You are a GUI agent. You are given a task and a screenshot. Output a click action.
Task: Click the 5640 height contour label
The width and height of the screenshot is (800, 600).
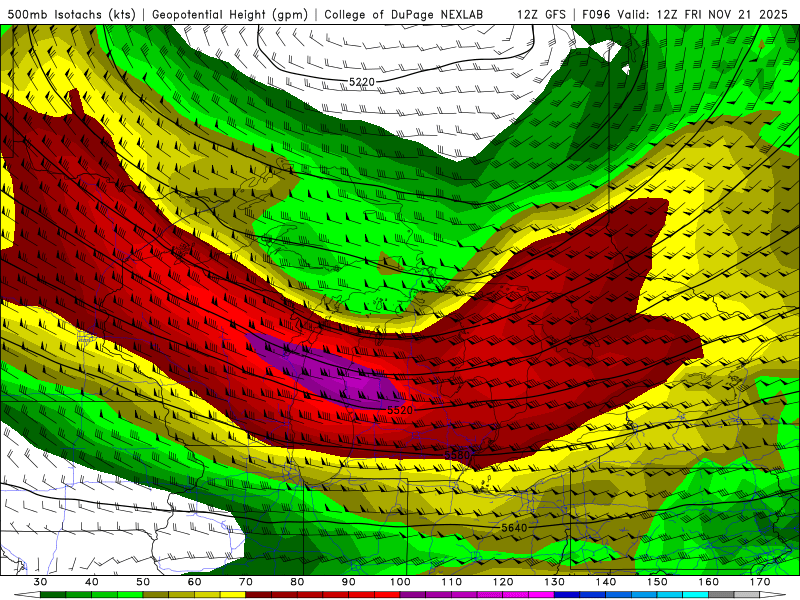coord(514,528)
